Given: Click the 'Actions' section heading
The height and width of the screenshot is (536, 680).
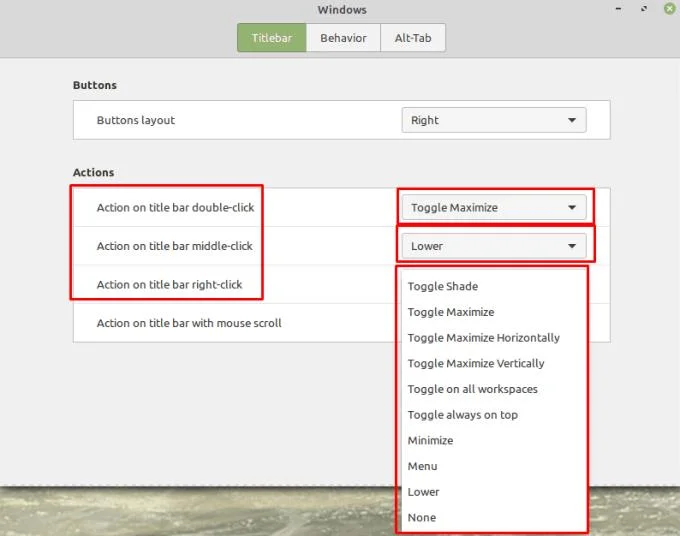Looking at the screenshot, I should [x=93, y=172].
